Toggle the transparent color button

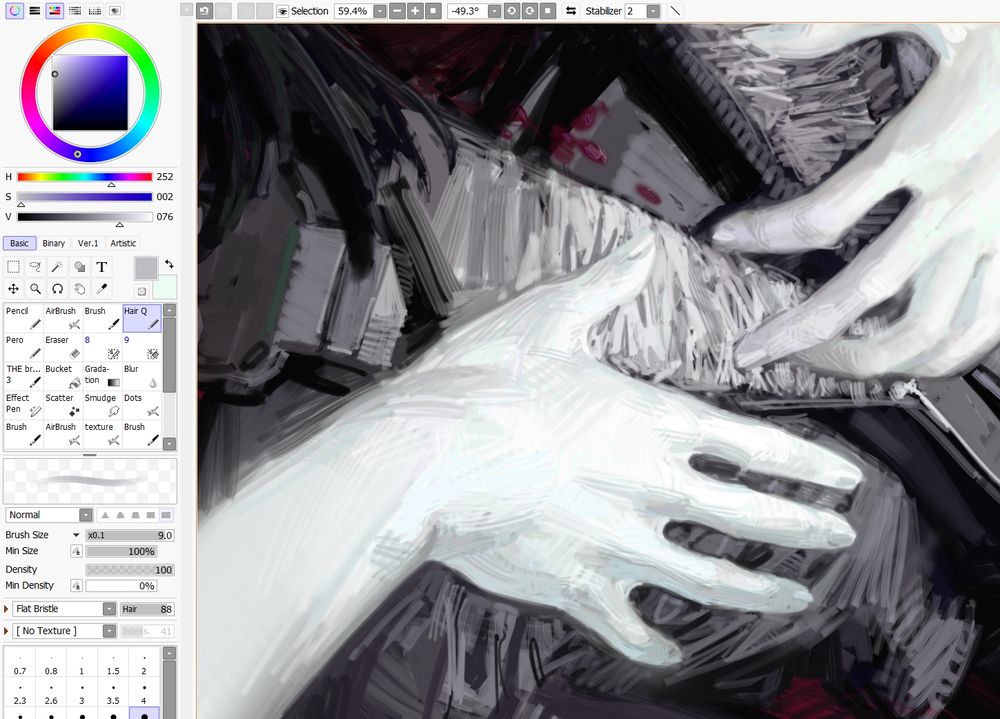(142, 292)
